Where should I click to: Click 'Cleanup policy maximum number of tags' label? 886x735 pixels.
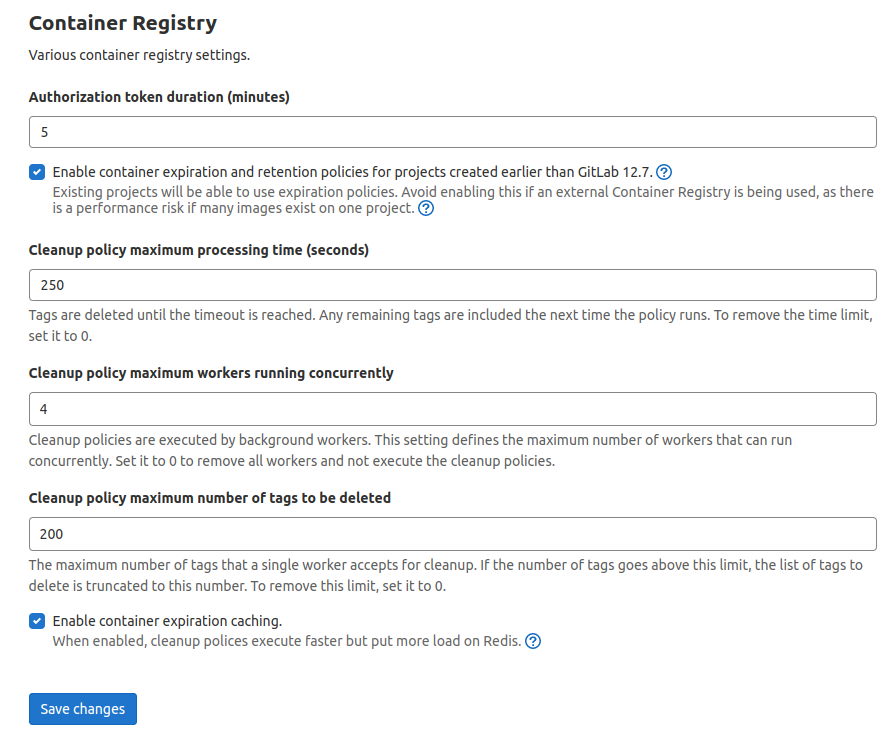pyautogui.click(x=210, y=497)
